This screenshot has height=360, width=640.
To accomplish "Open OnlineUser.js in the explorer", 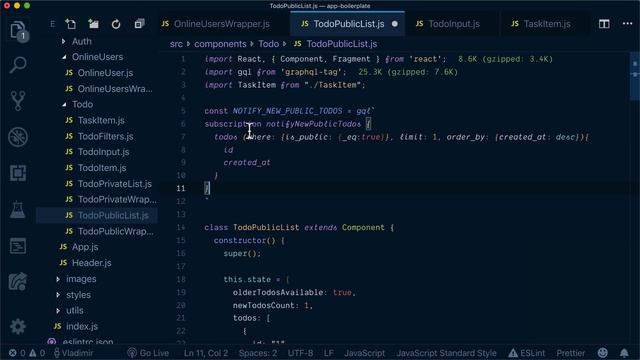I will [105, 73].
